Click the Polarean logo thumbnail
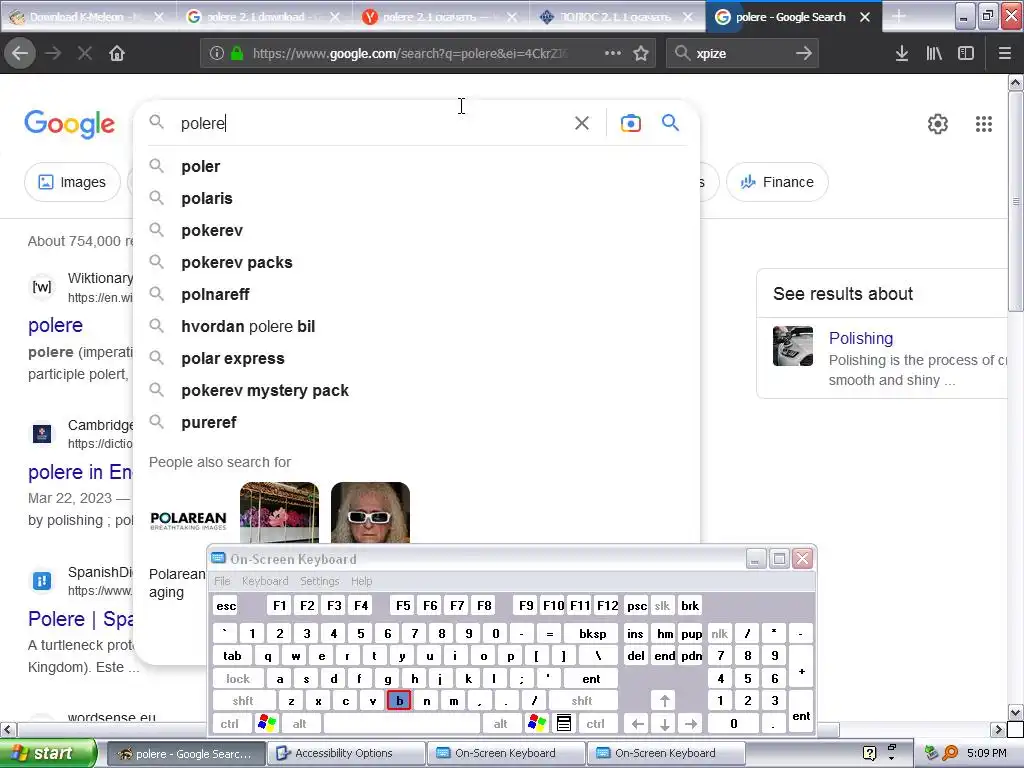 tap(188, 519)
